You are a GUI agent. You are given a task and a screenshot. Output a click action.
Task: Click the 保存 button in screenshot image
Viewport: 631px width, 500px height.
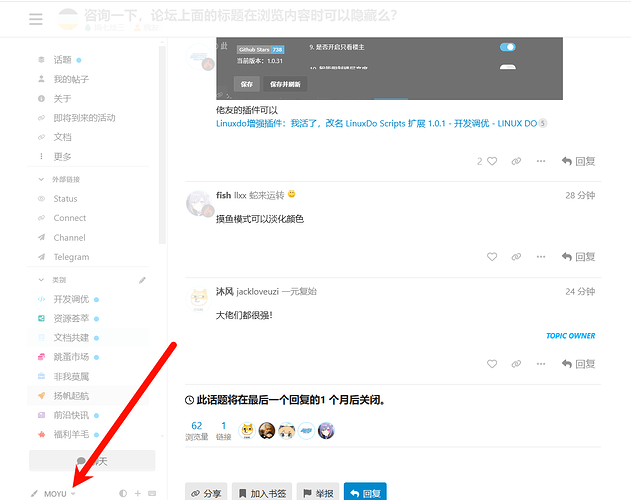click(x=247, y=84)
